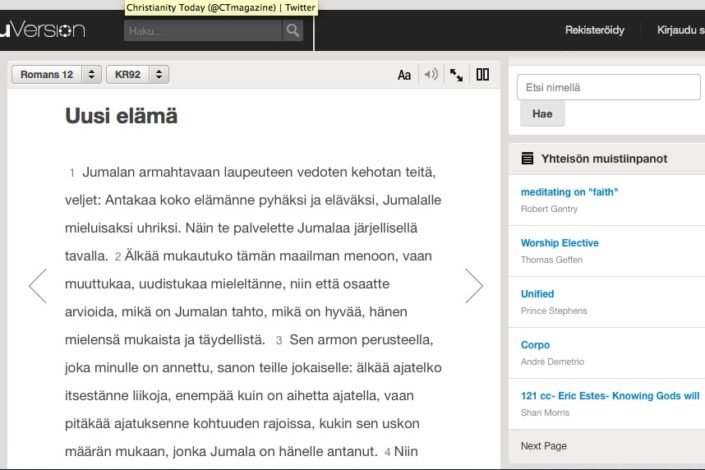Open the Romans 12 chapter selector
Screen dimensions: 705x470
56,75
